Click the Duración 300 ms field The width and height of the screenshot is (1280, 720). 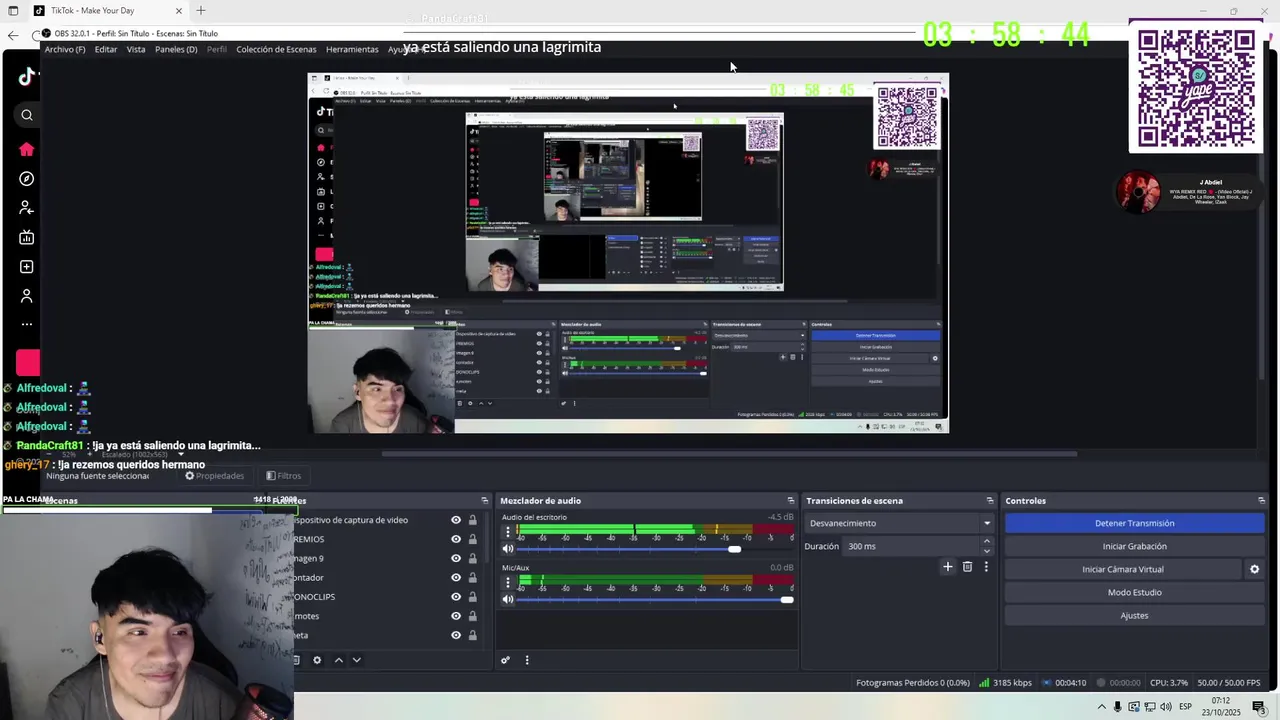912,546
